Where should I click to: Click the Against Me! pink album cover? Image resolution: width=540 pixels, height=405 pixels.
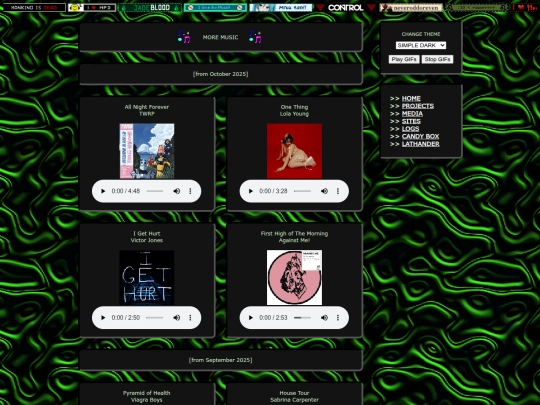coord(294,278)
